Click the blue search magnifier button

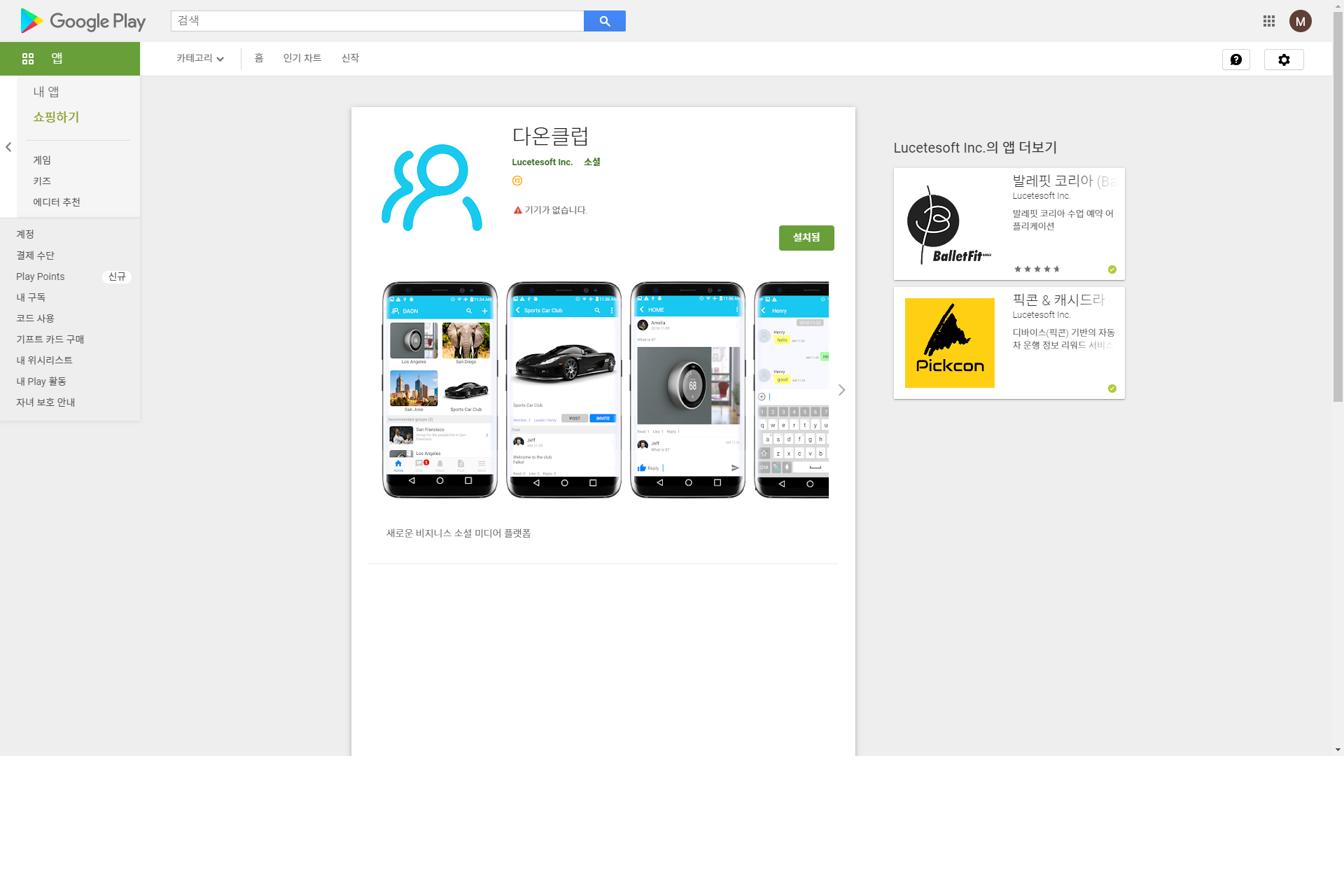pyautogui.click(x=604, y=21)
